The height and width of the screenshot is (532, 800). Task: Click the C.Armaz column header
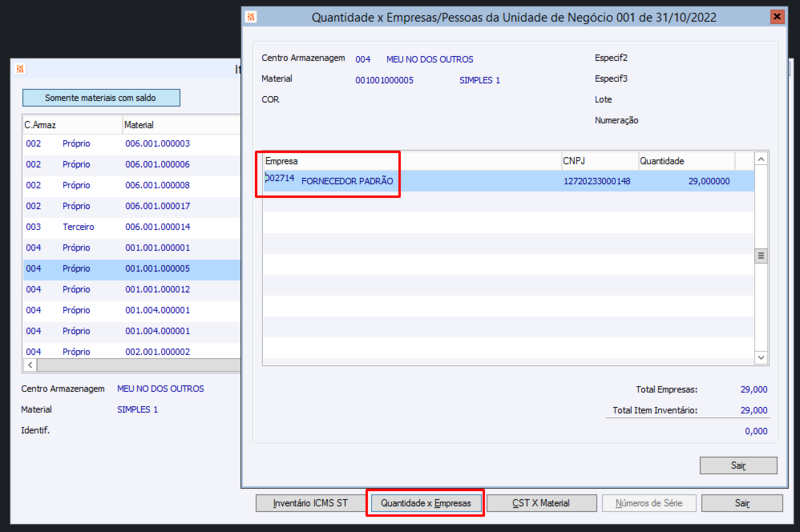pos(72,125)
